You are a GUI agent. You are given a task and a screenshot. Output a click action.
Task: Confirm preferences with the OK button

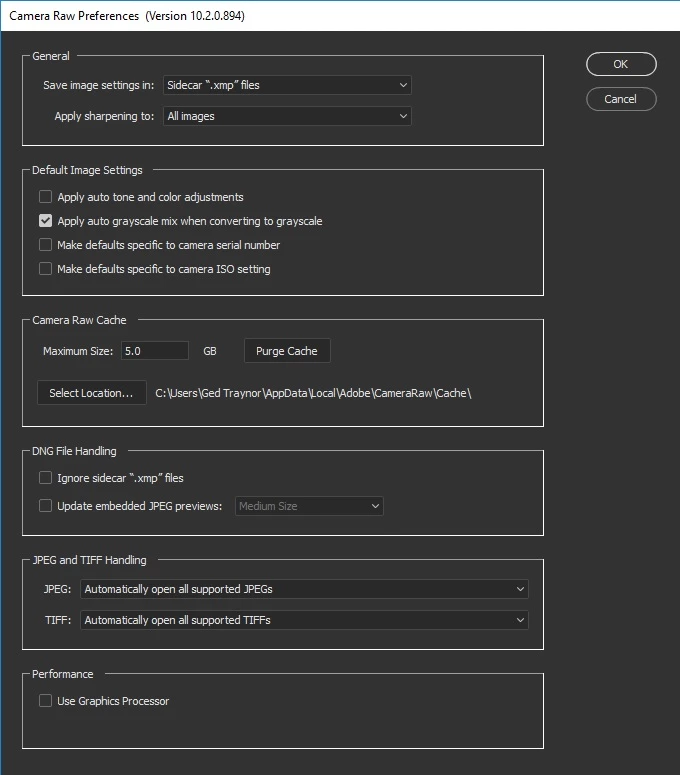coord(621,64)
